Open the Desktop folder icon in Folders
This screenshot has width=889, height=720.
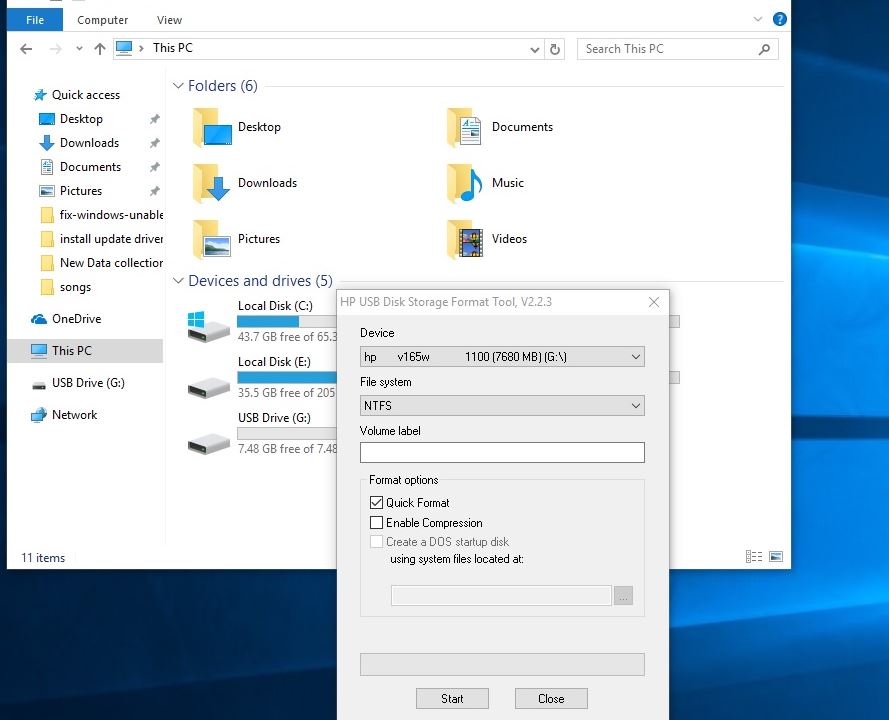pos(212,127)
